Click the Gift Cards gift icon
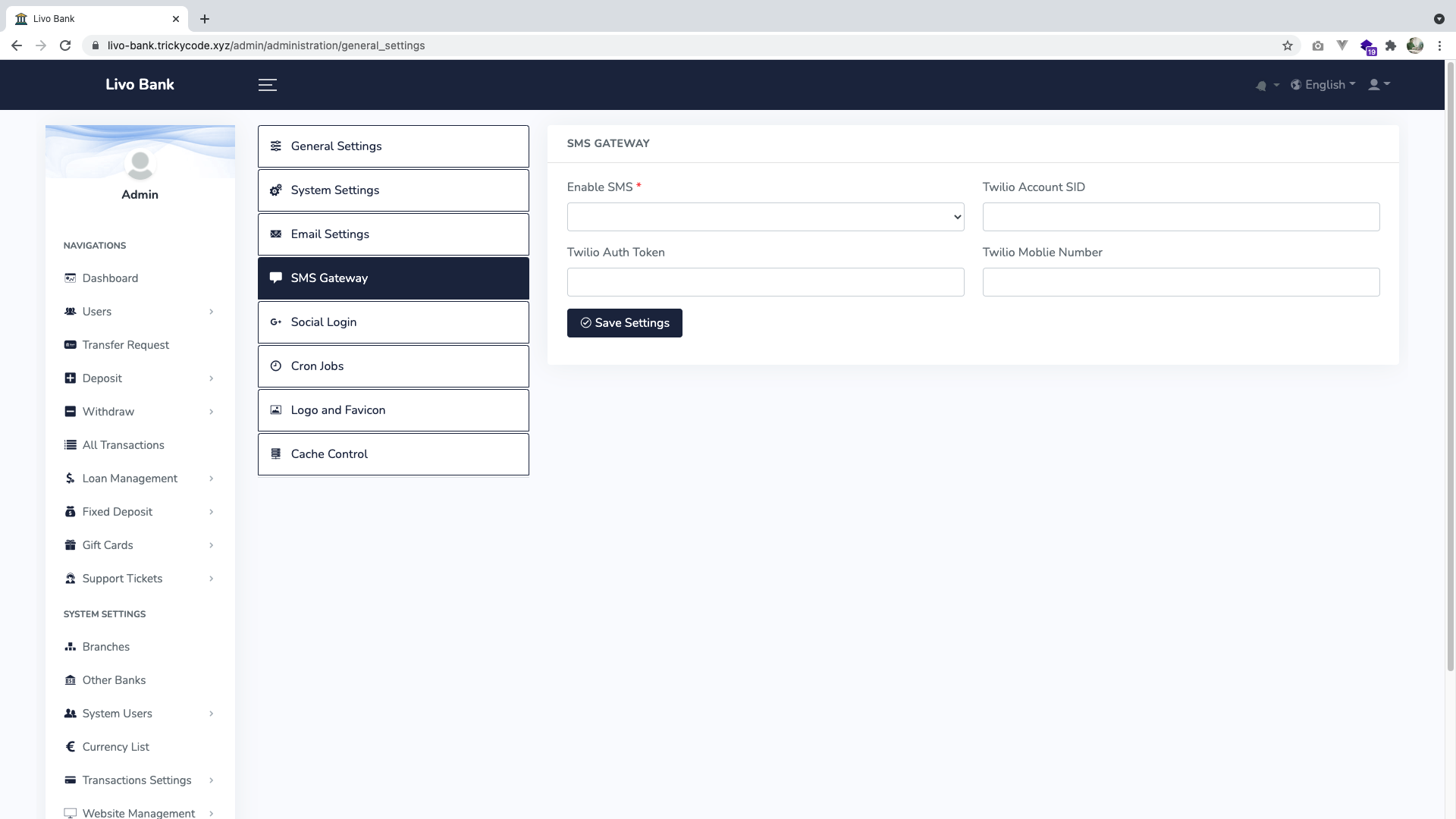Screen dimensions: 1456x819 (x=70, y=545)
